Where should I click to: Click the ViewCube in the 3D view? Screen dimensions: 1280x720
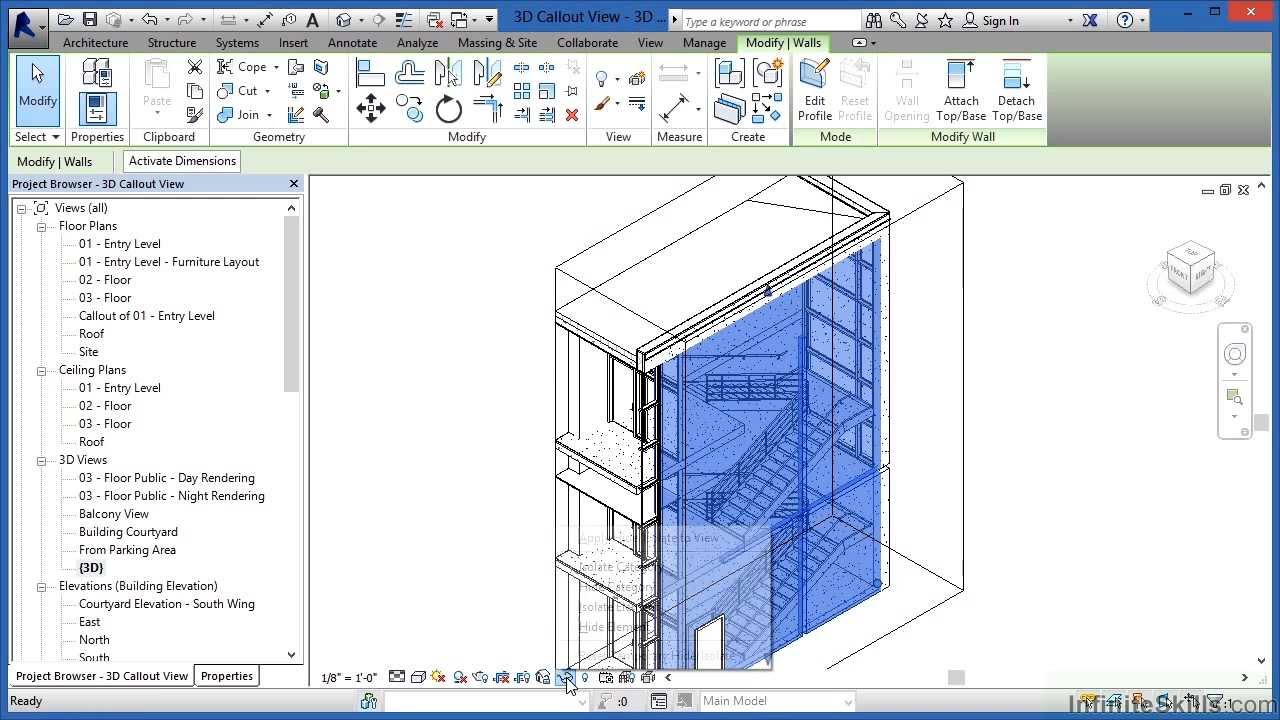tap(1190, 271)
